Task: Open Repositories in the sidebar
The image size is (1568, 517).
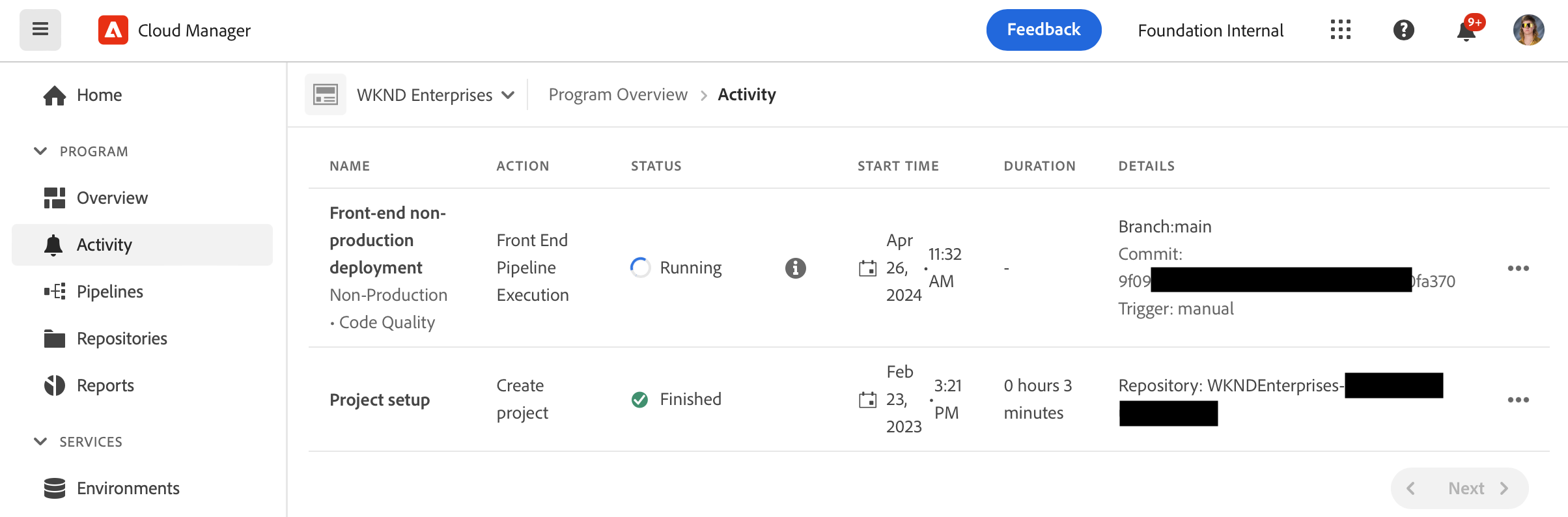Action: pyautogui.click(x=122, y=339)
